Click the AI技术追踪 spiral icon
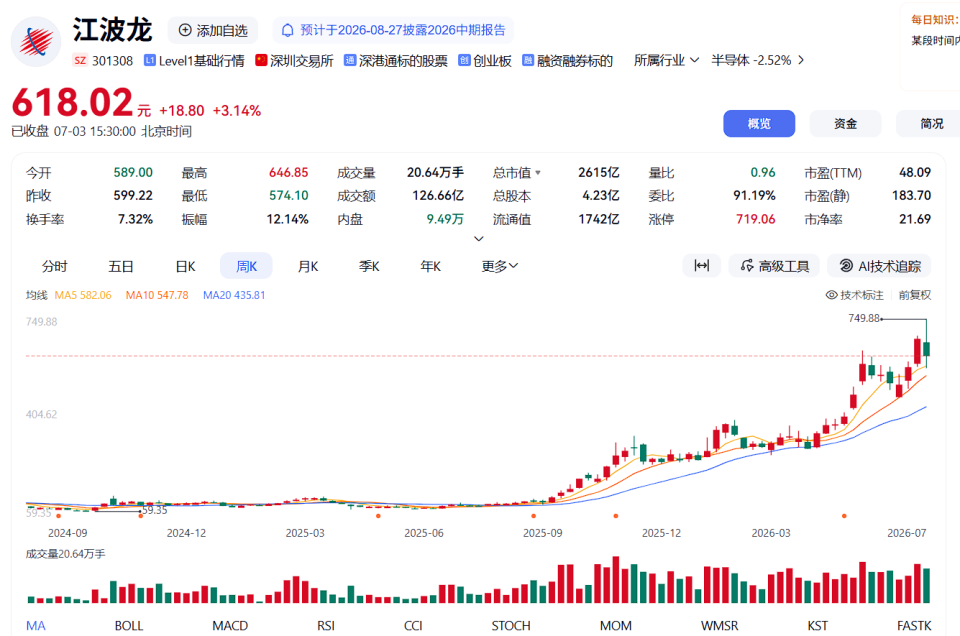 [846, 266]
